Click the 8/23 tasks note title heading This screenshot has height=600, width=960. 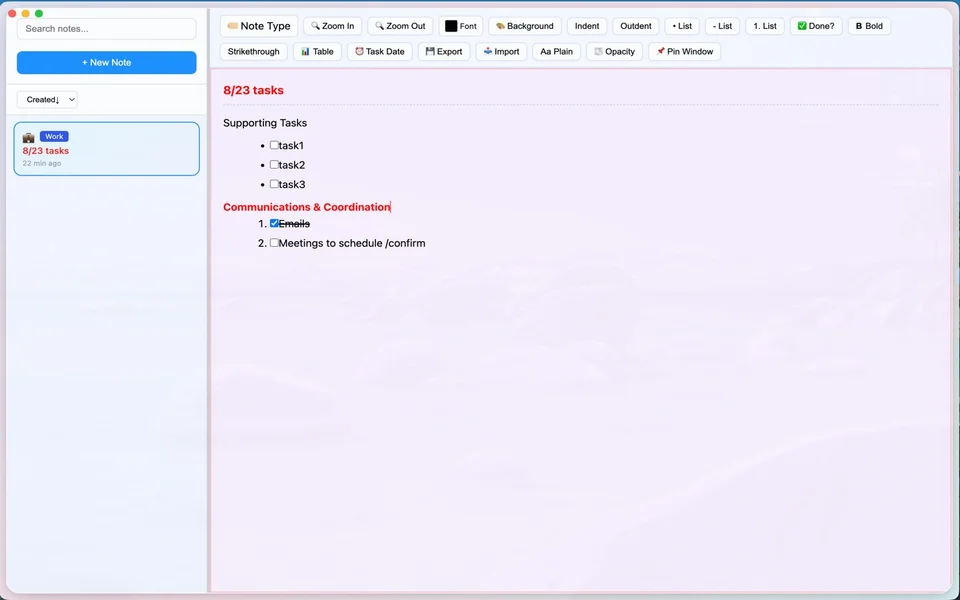(253, 90)
